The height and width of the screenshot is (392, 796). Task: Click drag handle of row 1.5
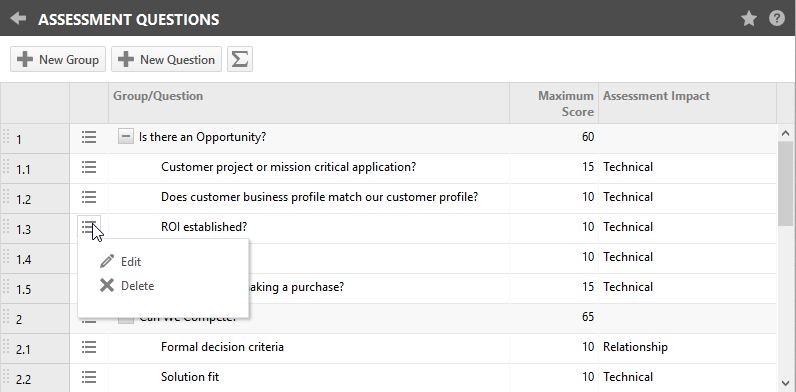[x=6, y=287]
